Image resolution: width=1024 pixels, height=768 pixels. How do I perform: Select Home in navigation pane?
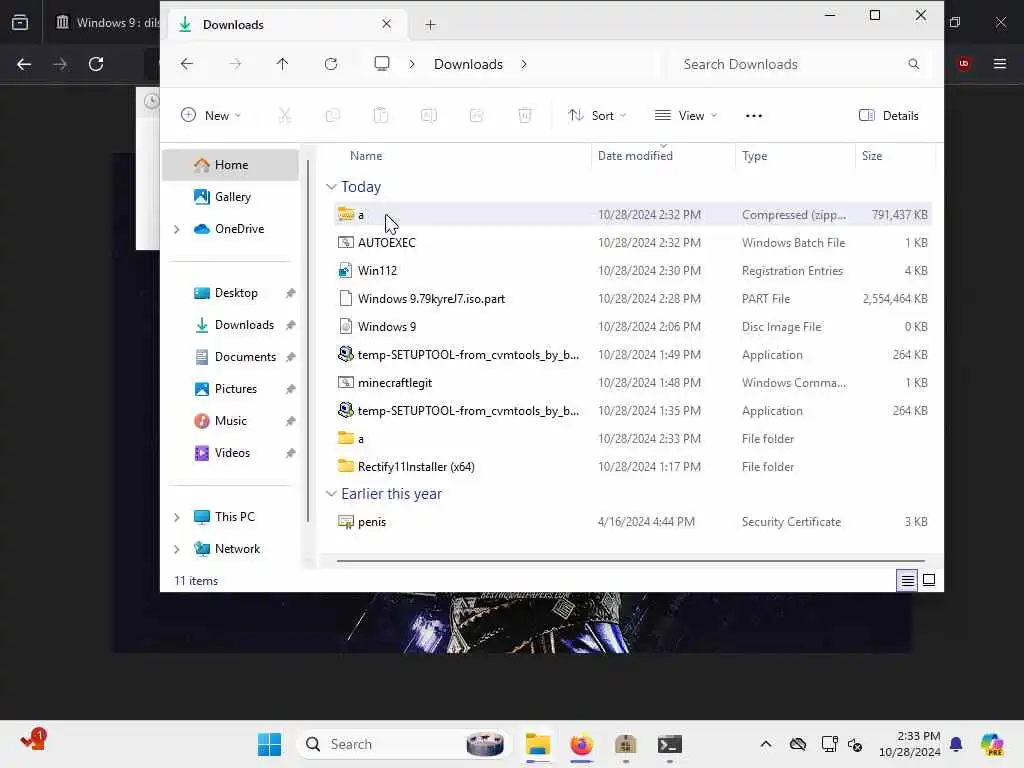coord(231,165)
